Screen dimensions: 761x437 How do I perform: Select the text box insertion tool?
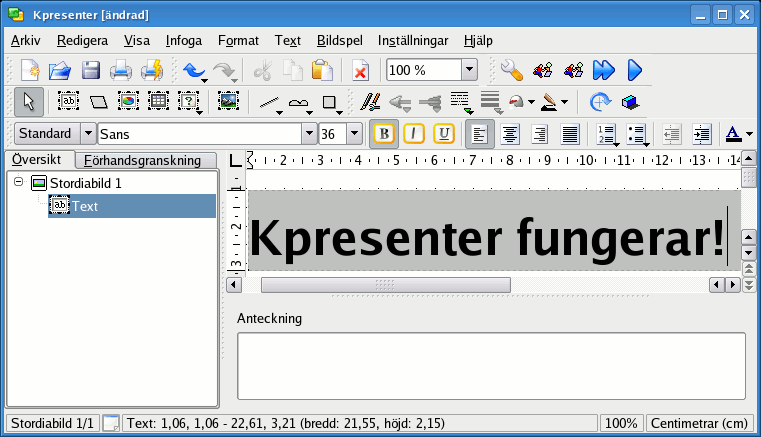(x=69, y=101)
